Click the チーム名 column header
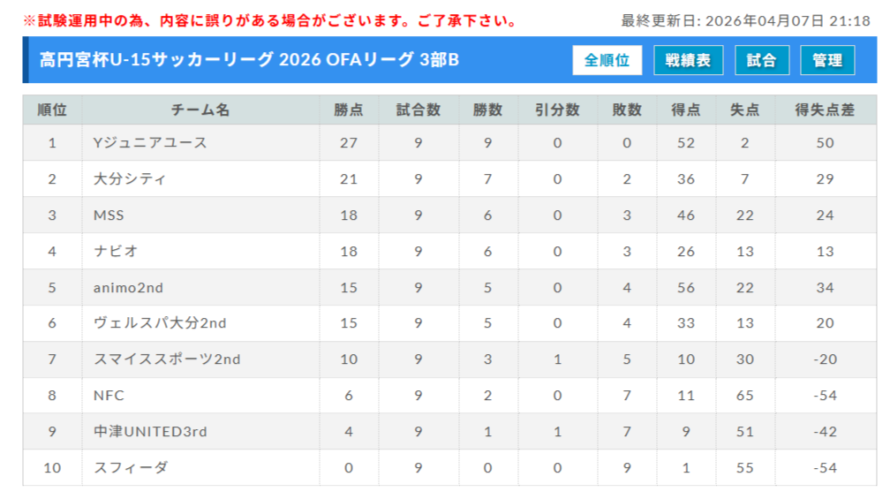The image size is (890, 499). pos(200,110)
